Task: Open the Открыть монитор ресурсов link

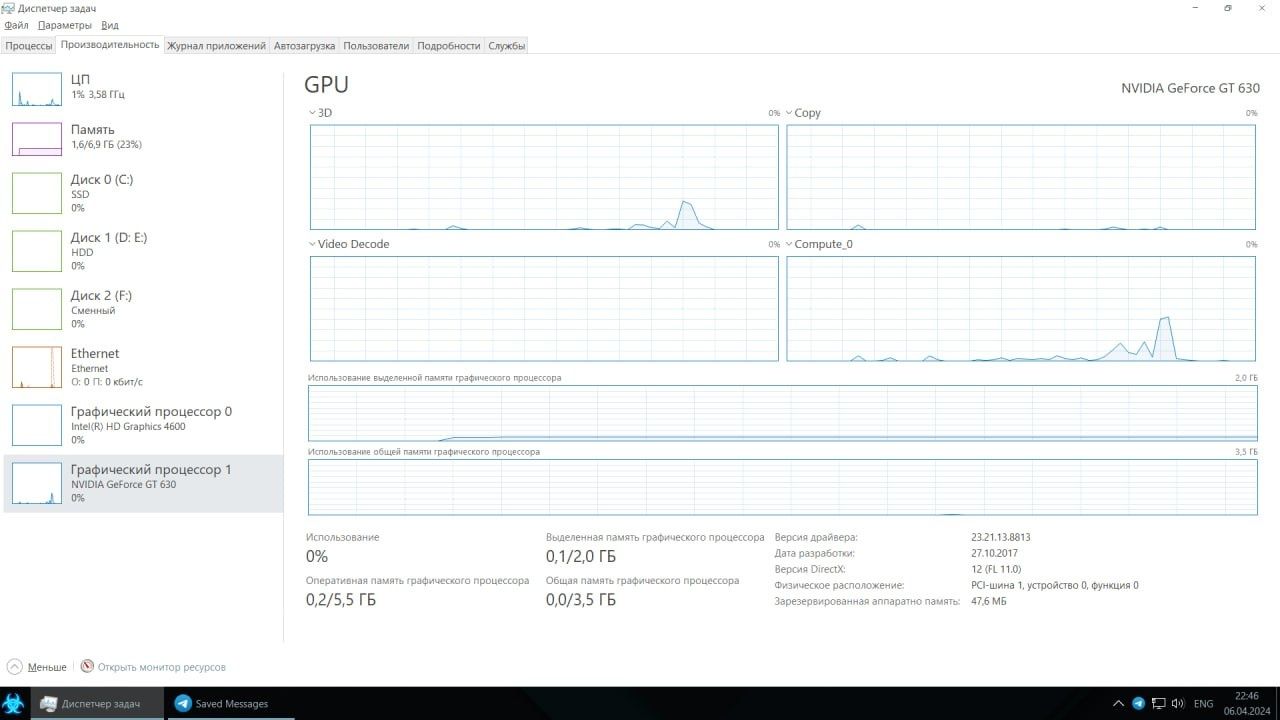Action: 162,667
